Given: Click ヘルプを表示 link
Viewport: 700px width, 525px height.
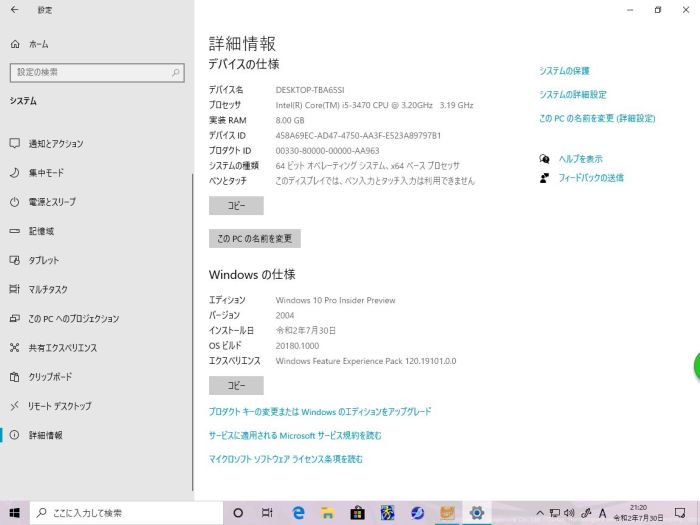Looking at the screenshot, I should point(580,159).
